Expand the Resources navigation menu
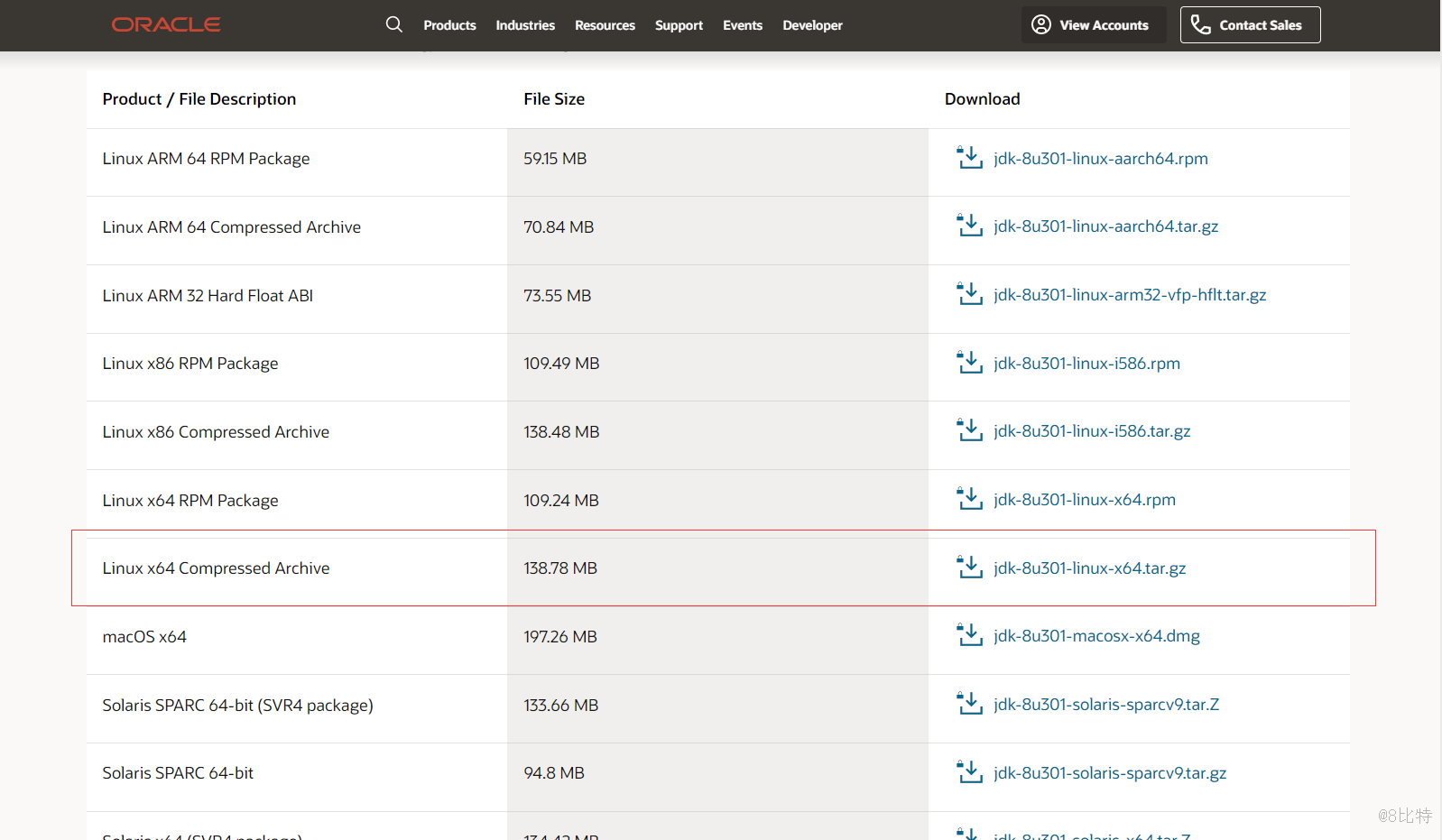This screenshot has width=1442, height=840. pos(605,25)
